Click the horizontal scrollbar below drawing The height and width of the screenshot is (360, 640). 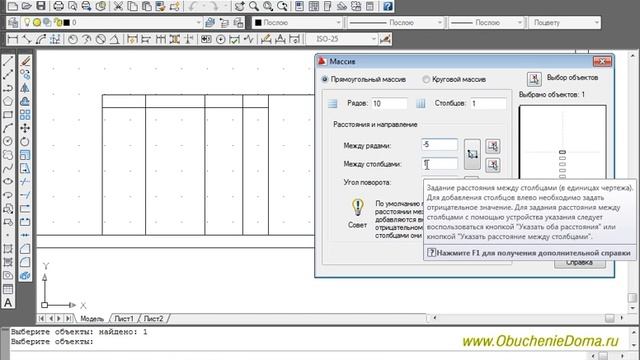click(527, 318)
